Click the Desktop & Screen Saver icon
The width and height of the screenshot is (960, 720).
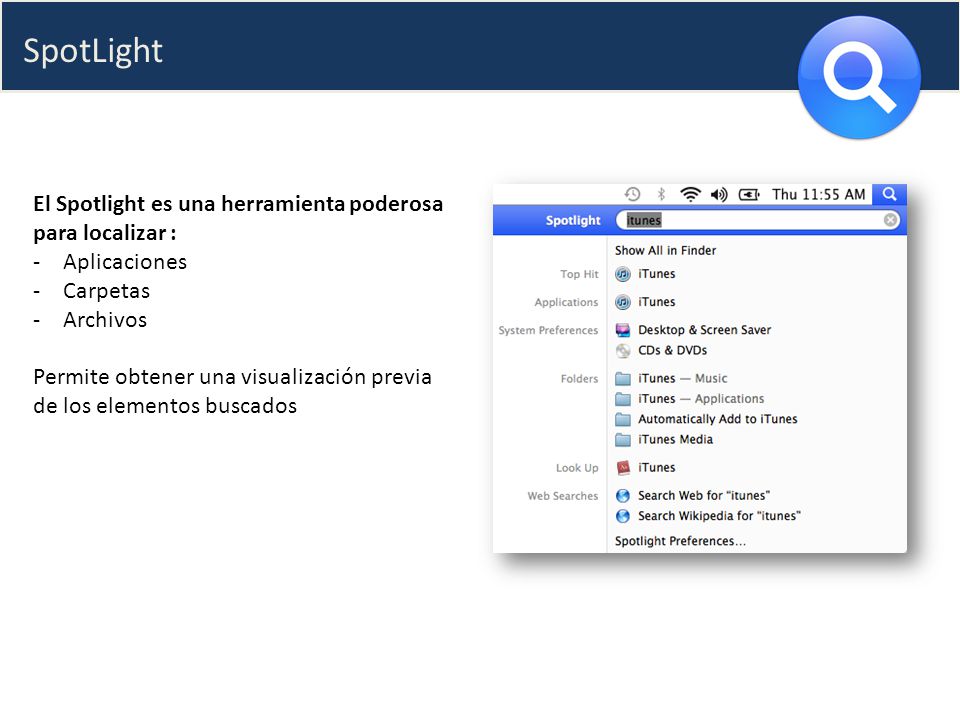coord(623,330)
